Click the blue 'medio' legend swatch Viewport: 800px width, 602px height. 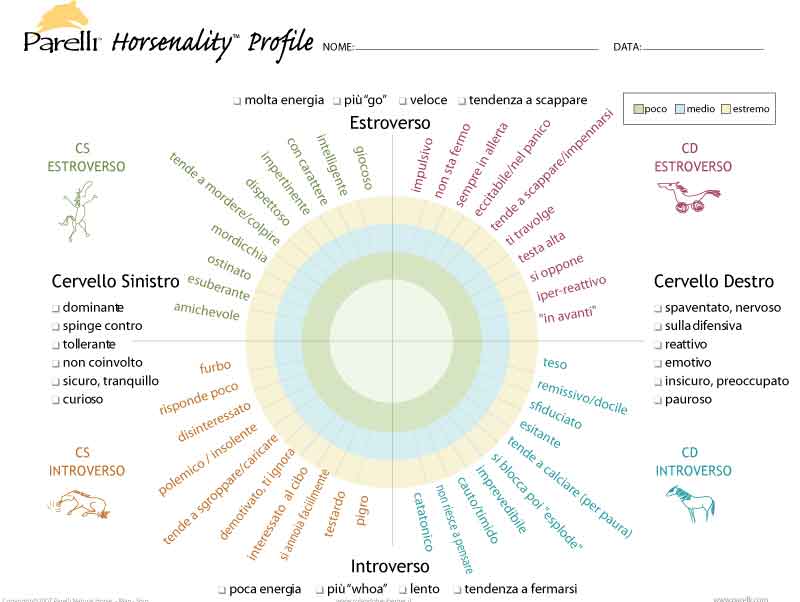(680, 109)
